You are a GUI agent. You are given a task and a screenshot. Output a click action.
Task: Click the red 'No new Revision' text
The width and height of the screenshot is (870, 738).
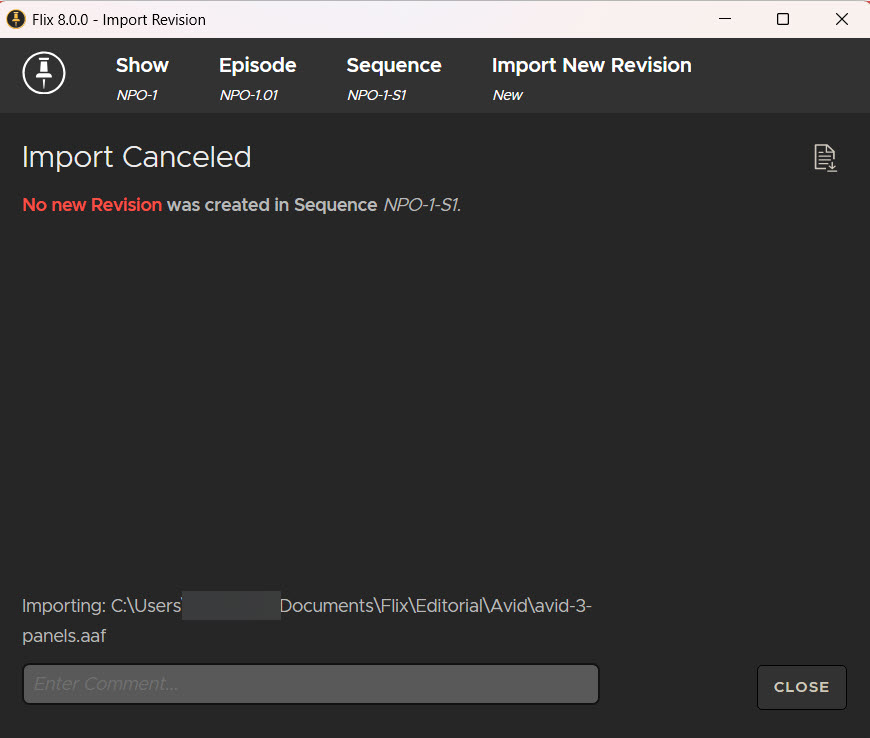92,205
